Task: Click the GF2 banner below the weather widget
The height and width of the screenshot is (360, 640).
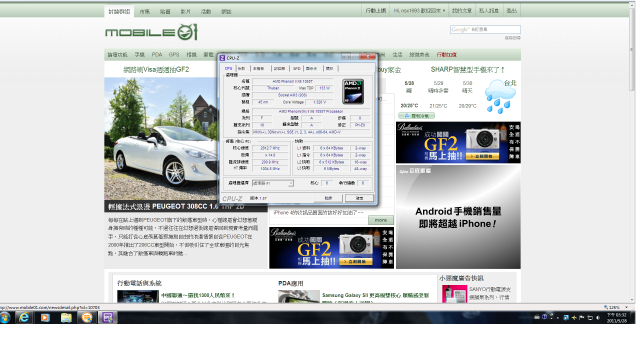Action: pyautogui.click(x=458, y=142)
